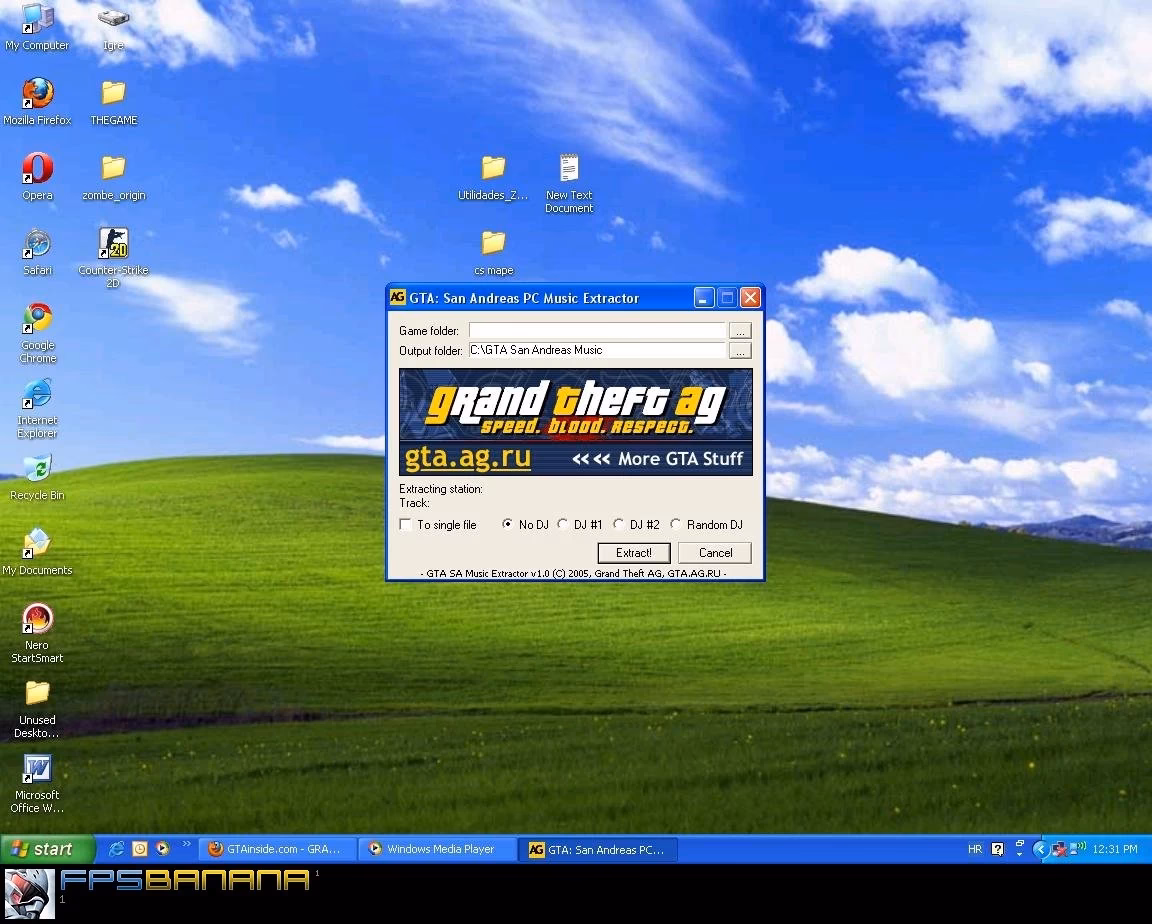Click the Extract! button
The height and width of the screenshot is (924, 1152).
click(634, 552)
